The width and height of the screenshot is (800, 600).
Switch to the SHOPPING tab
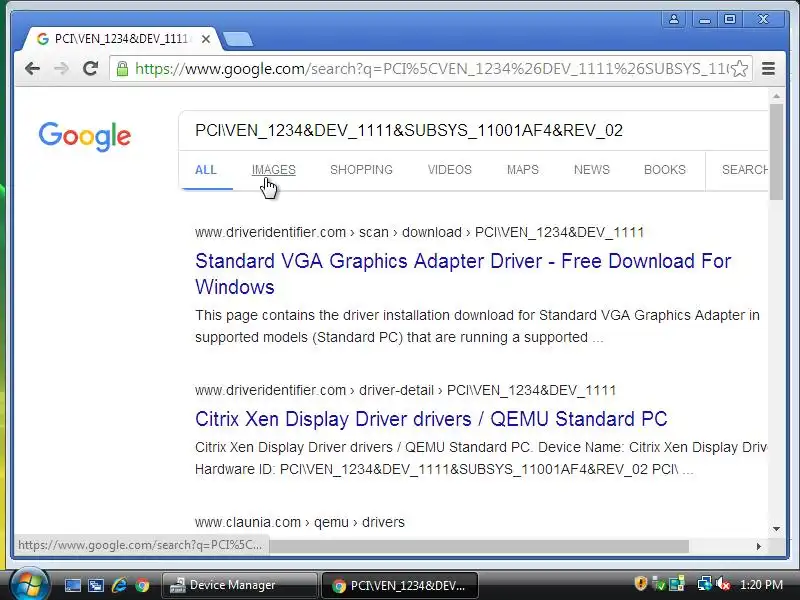(x=361, y=170)
